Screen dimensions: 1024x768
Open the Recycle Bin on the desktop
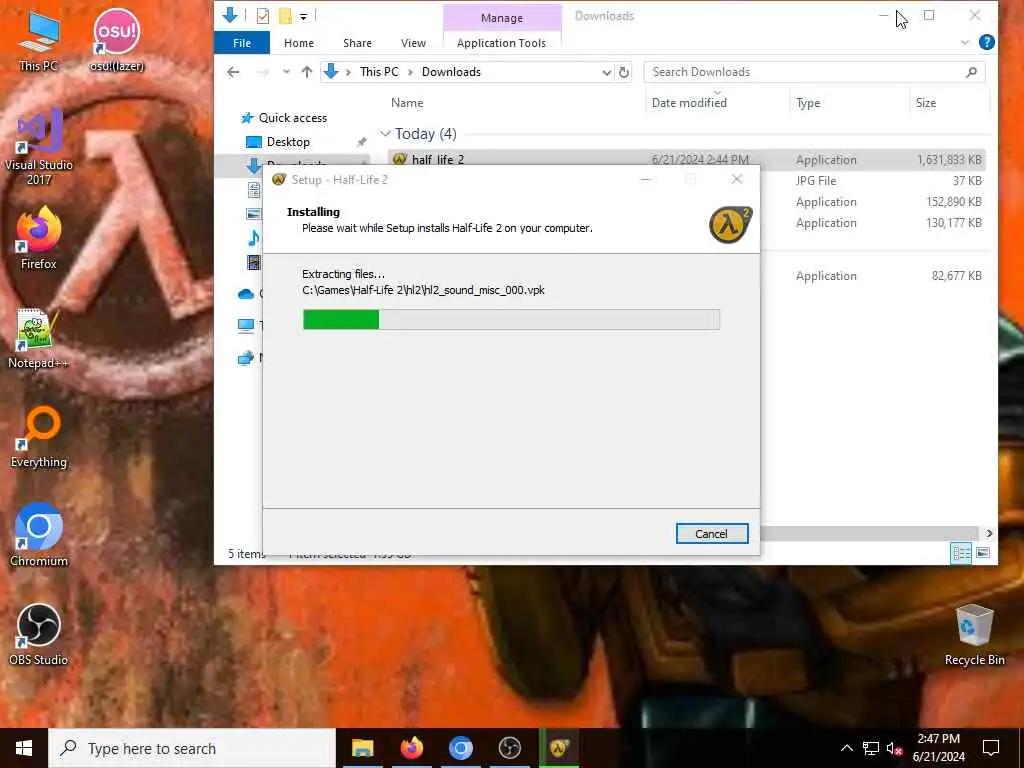tap(974, 635)
